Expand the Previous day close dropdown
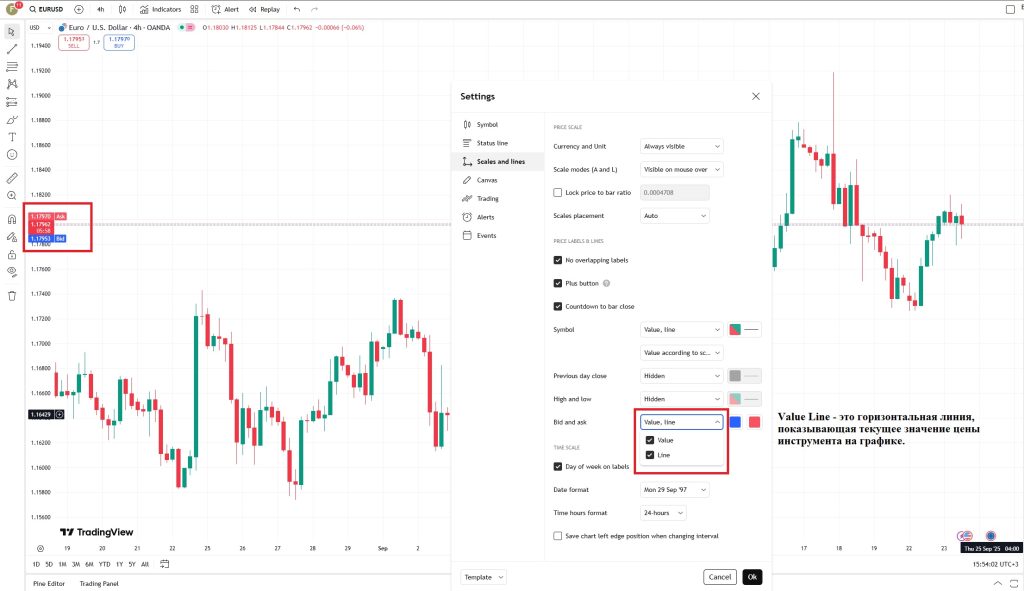1024x591 pixels. pyautogui.click(x=681, y=375)
